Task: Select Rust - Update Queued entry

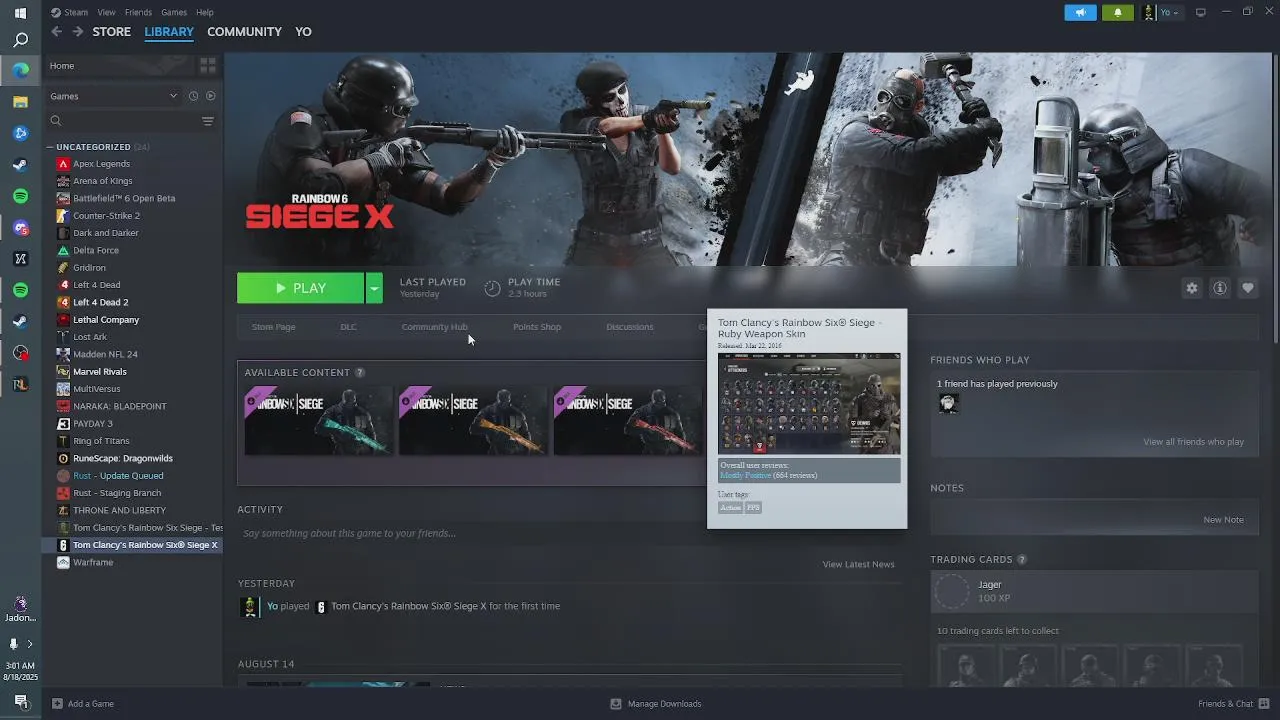Action: coord(118,476)
